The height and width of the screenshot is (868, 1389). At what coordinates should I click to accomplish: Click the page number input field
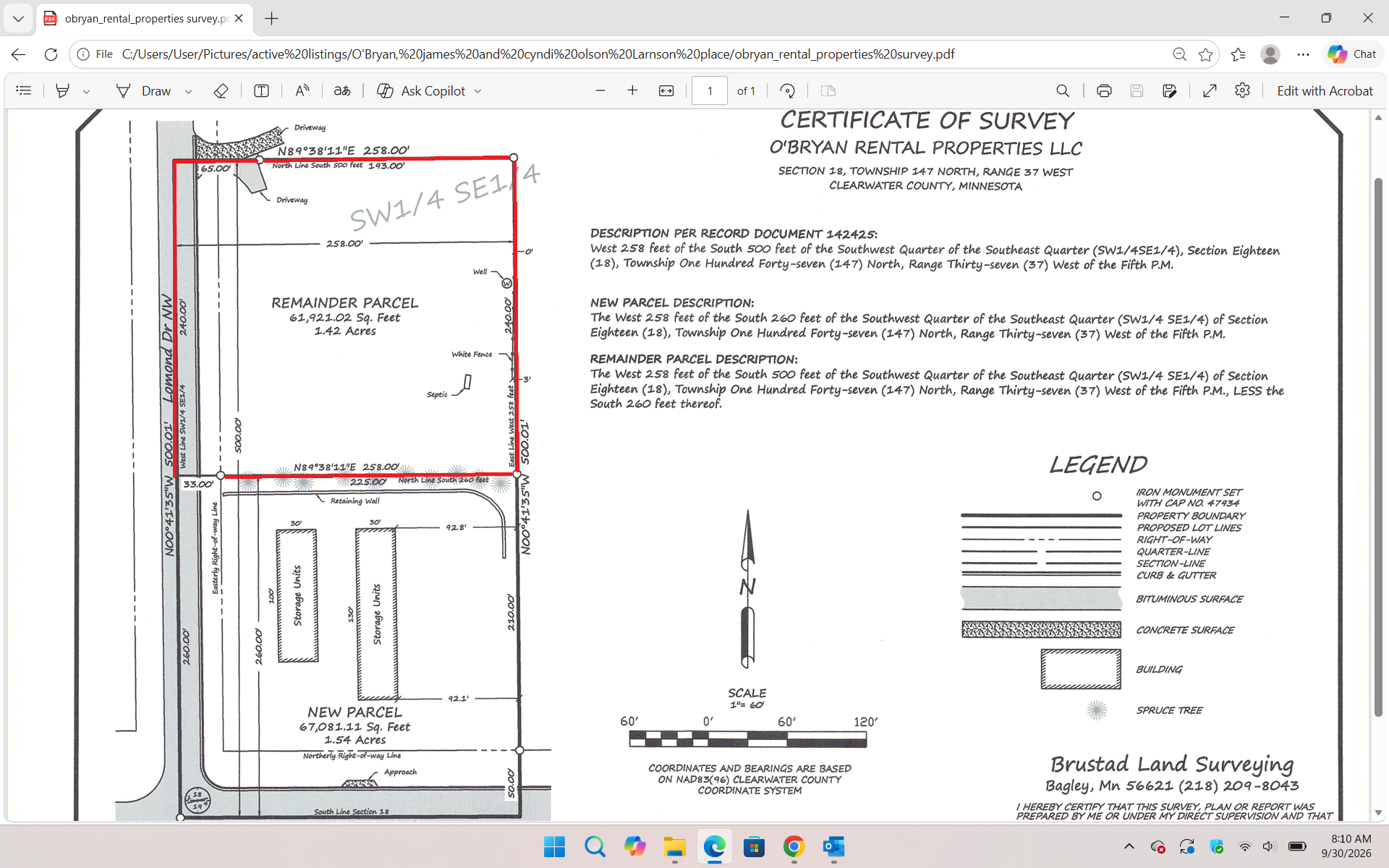(x=710, y=90)
